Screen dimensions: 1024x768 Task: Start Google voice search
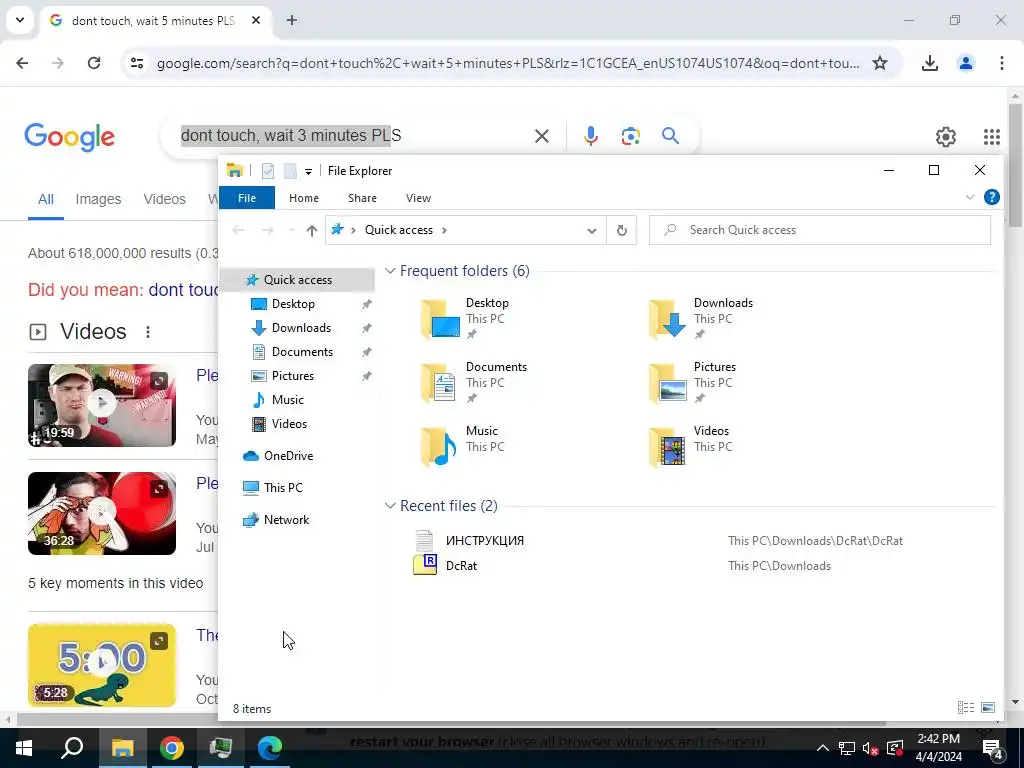(591, 136)
